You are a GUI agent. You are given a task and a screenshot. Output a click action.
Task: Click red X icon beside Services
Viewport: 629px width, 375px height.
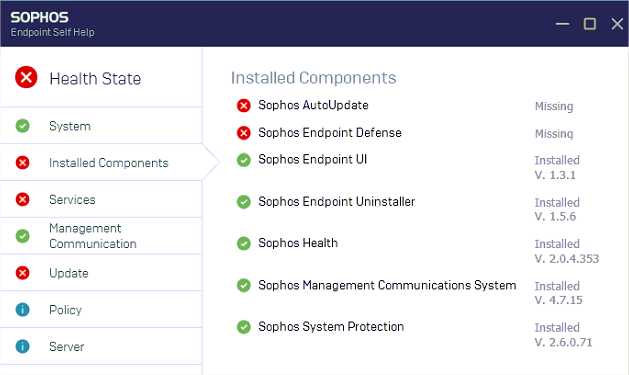pyautogui.click(x=22, y=199)
